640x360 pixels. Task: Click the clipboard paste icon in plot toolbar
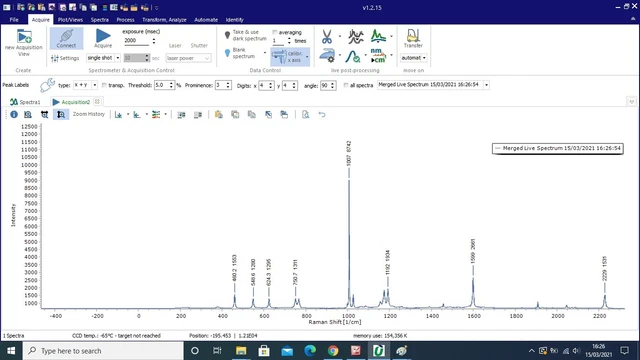pos(219,115)
